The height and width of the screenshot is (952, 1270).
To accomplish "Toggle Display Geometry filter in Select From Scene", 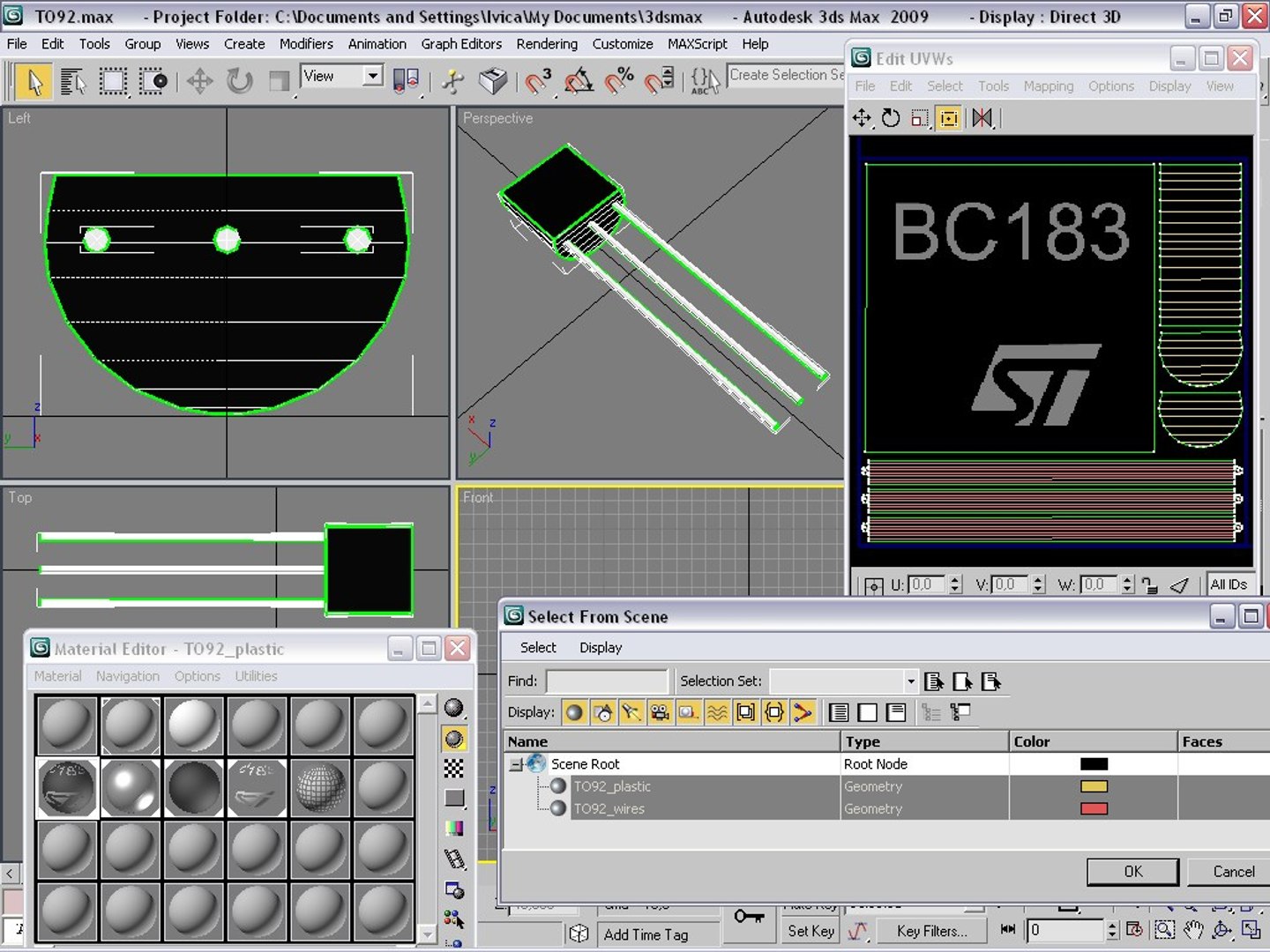I will (574, 712).
